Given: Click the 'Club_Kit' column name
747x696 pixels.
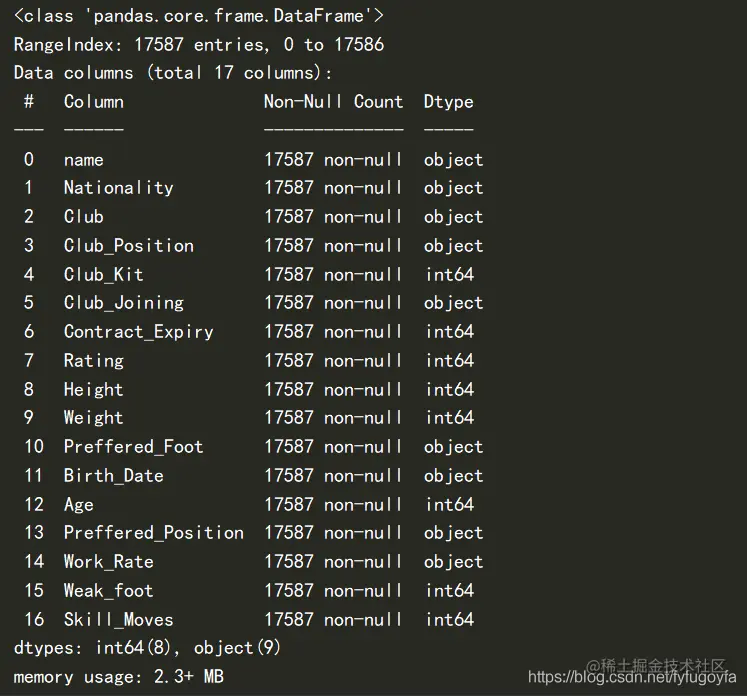Looking at the screenshot, I should (104, 274).
